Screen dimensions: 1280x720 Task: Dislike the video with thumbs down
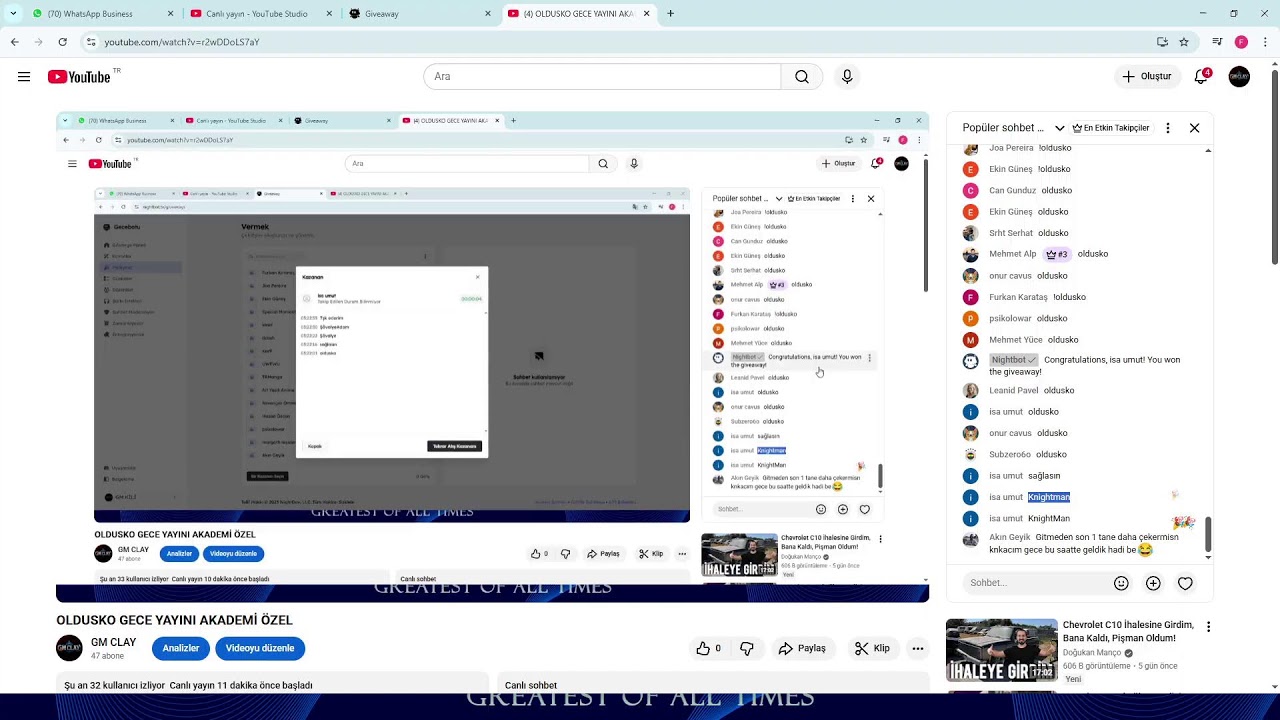746,648
